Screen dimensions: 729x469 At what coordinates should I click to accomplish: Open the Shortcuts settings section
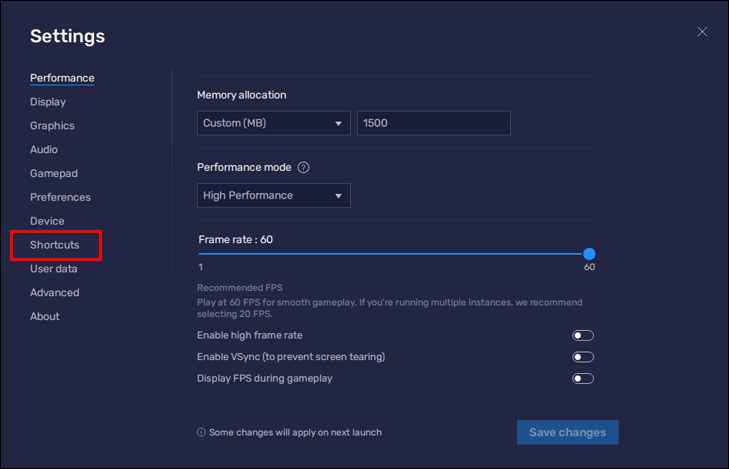click(x=54, y=245)
